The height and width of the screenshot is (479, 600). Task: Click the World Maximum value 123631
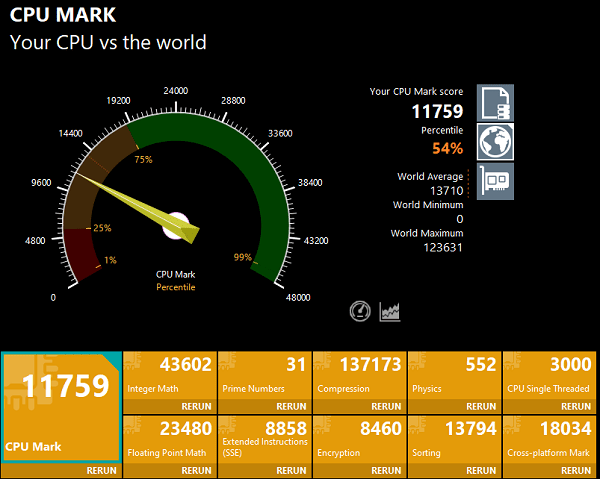pos(443,248)
